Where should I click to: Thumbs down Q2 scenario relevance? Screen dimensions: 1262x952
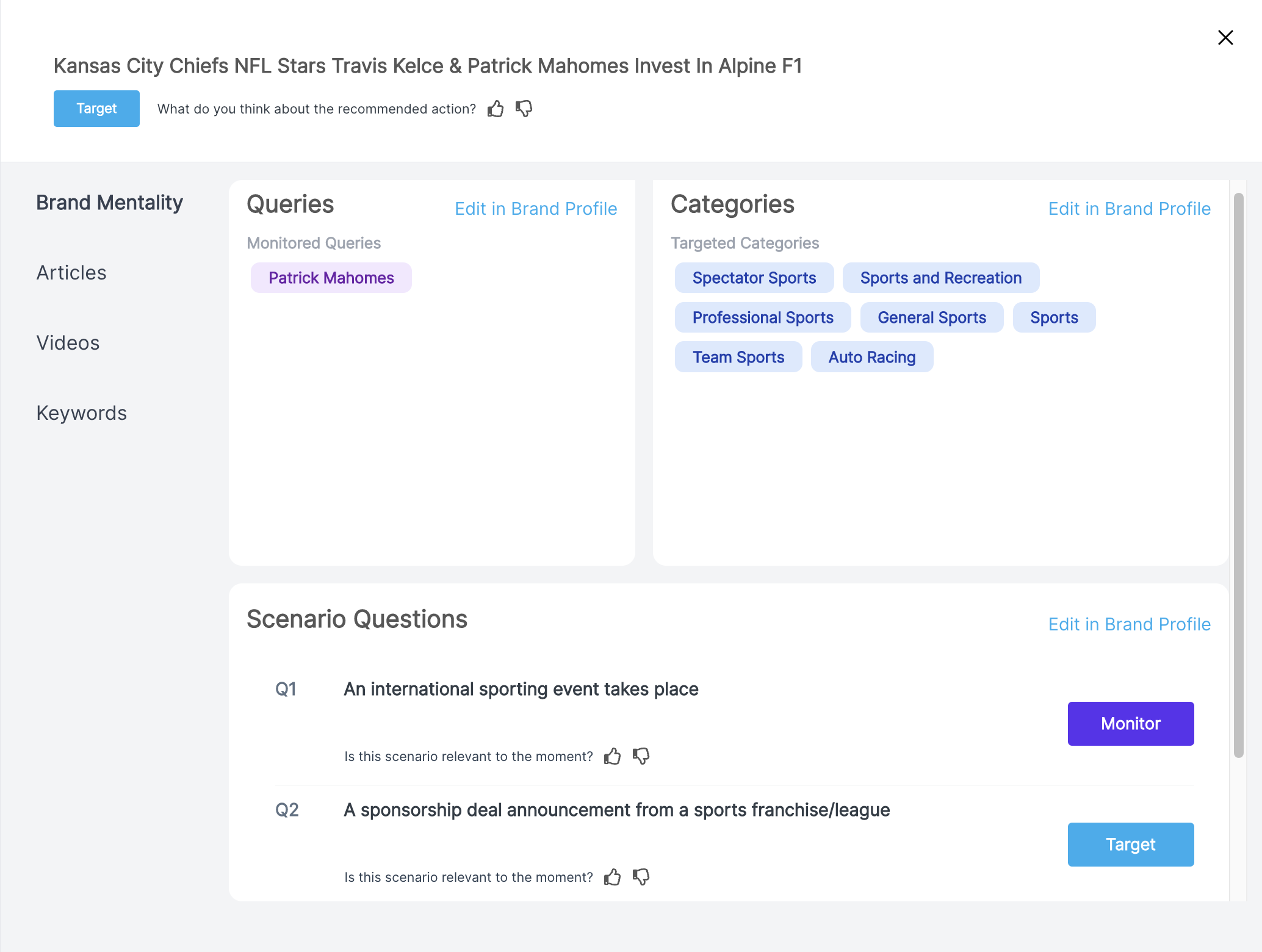point(641,877)
